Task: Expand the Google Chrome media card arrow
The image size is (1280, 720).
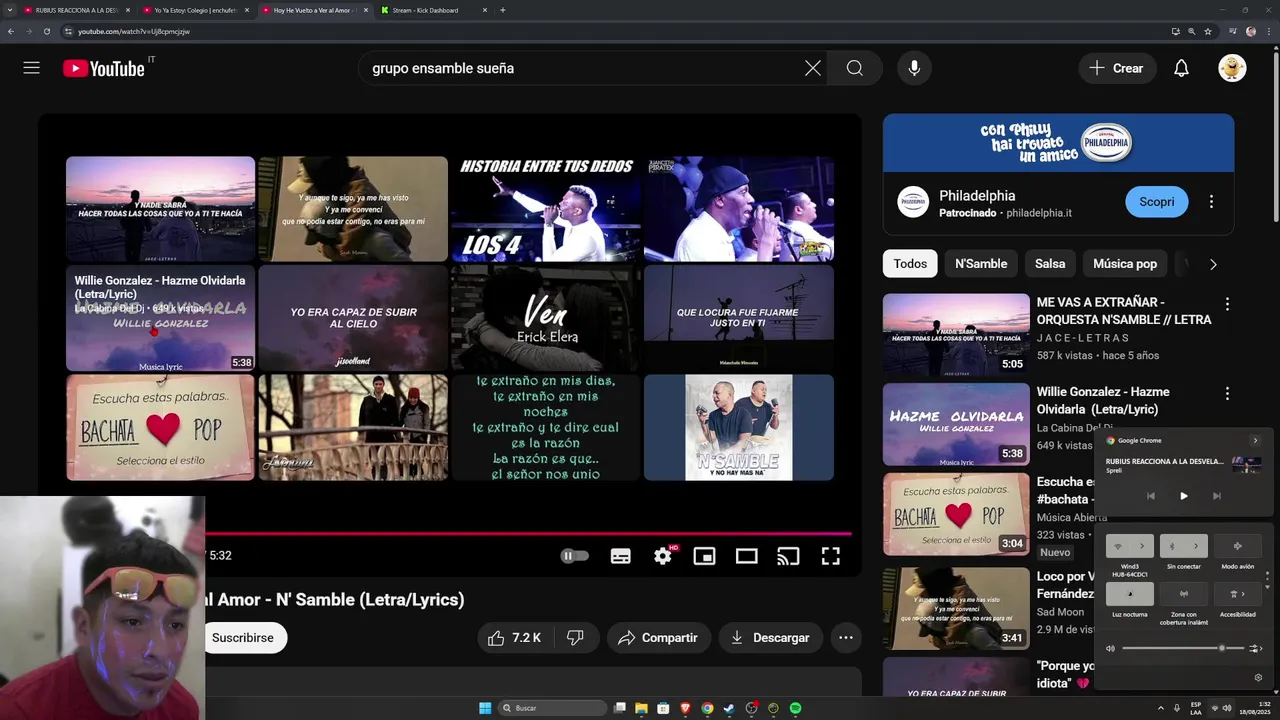Action: point(1255,440)
